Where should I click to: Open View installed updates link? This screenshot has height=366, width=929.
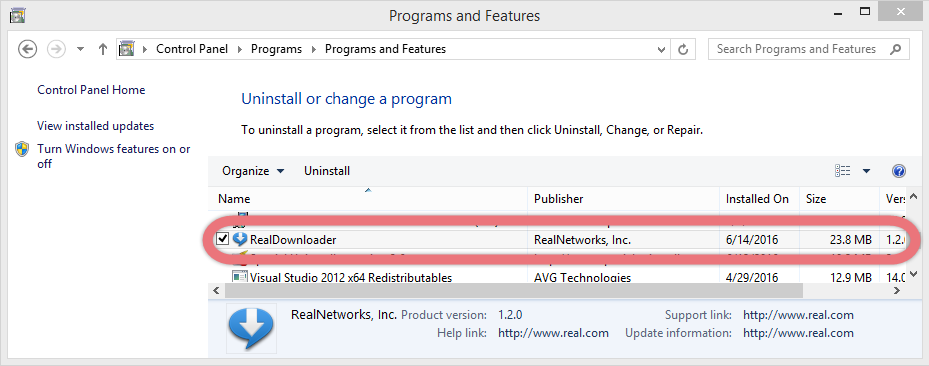pyautogui.click(x=95, y=126)
